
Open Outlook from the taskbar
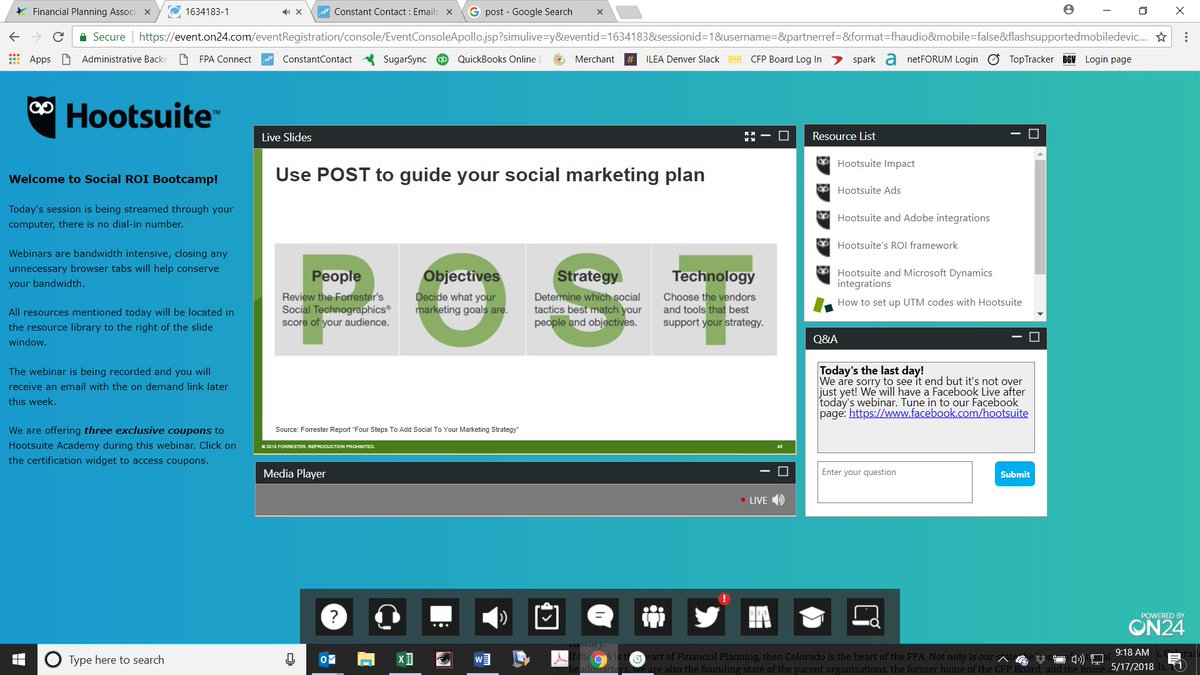tap(327, 659)
